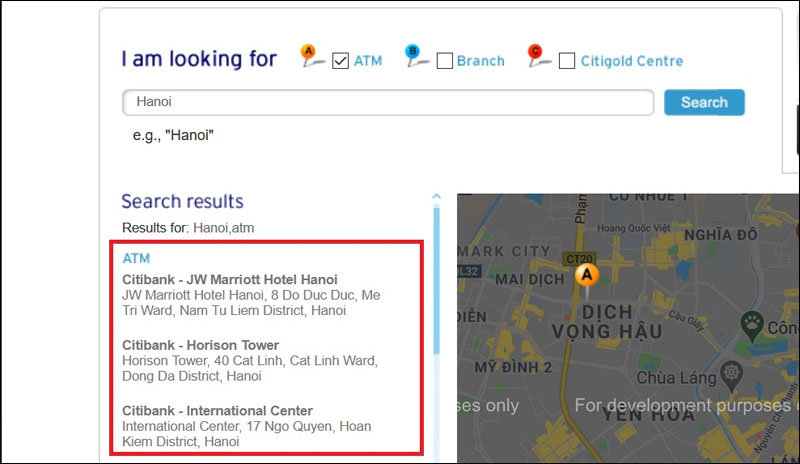The width and height of the screenshot is (800, 464).
Task: Tick the Citigold Centre checkbox
Action: click(567, 61)
